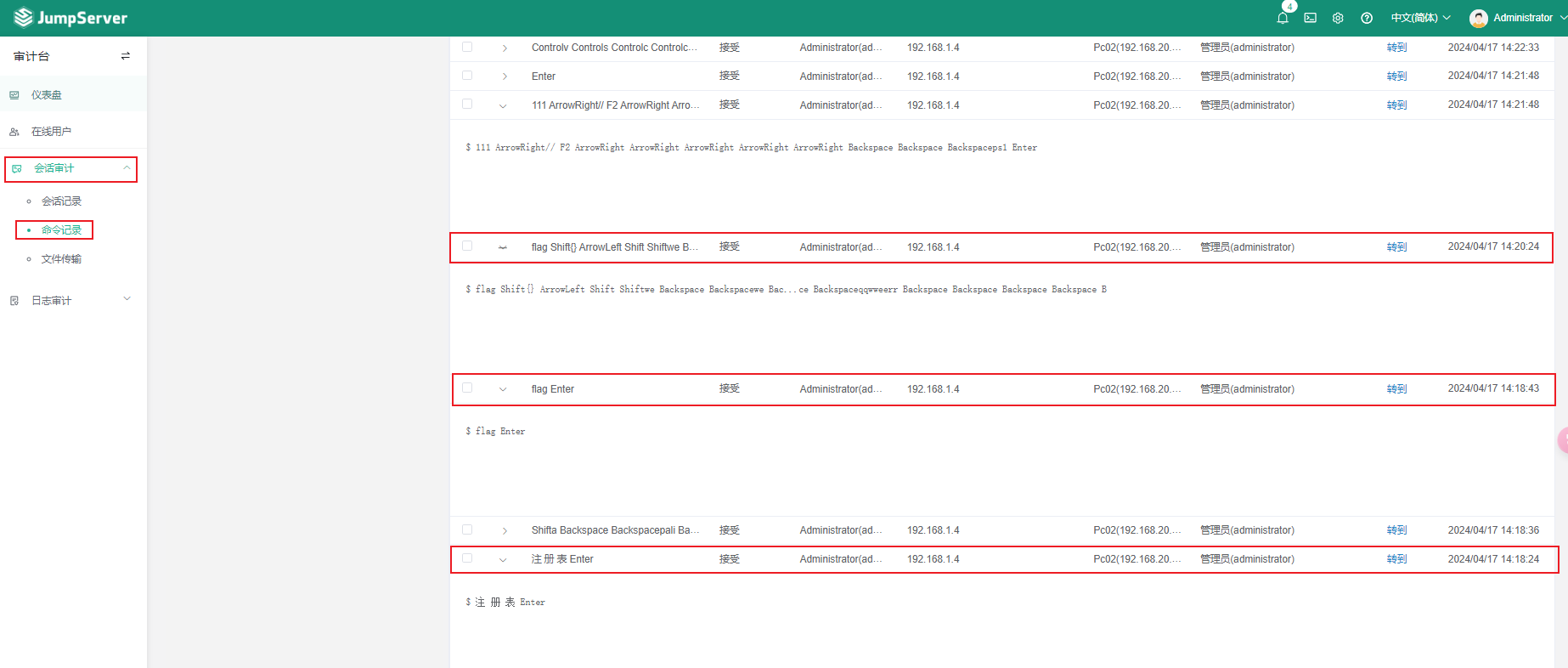The image size is (1568, 668).
Task: Click 转到 link for Shifta Backspace row
Action: tap(1396, 530)
